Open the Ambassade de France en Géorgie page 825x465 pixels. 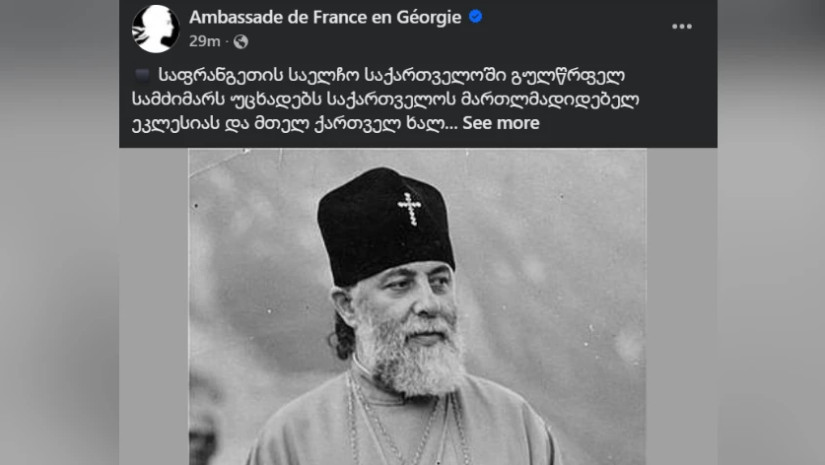325,17
